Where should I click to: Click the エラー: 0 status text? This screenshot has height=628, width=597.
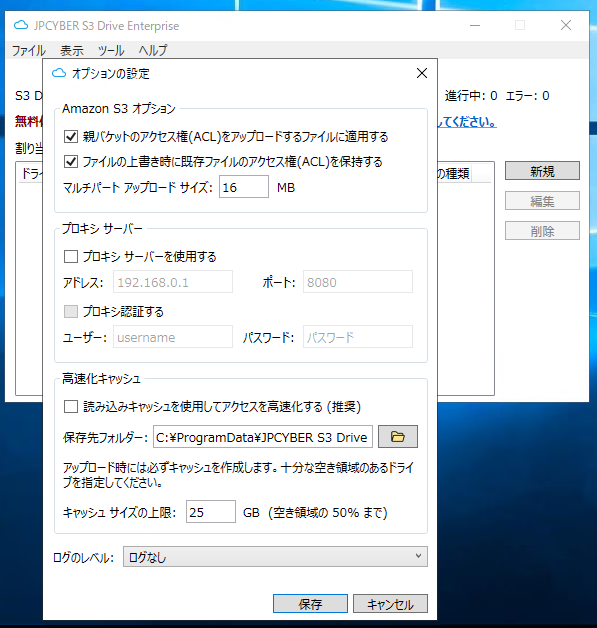click(x=527, y=96)
